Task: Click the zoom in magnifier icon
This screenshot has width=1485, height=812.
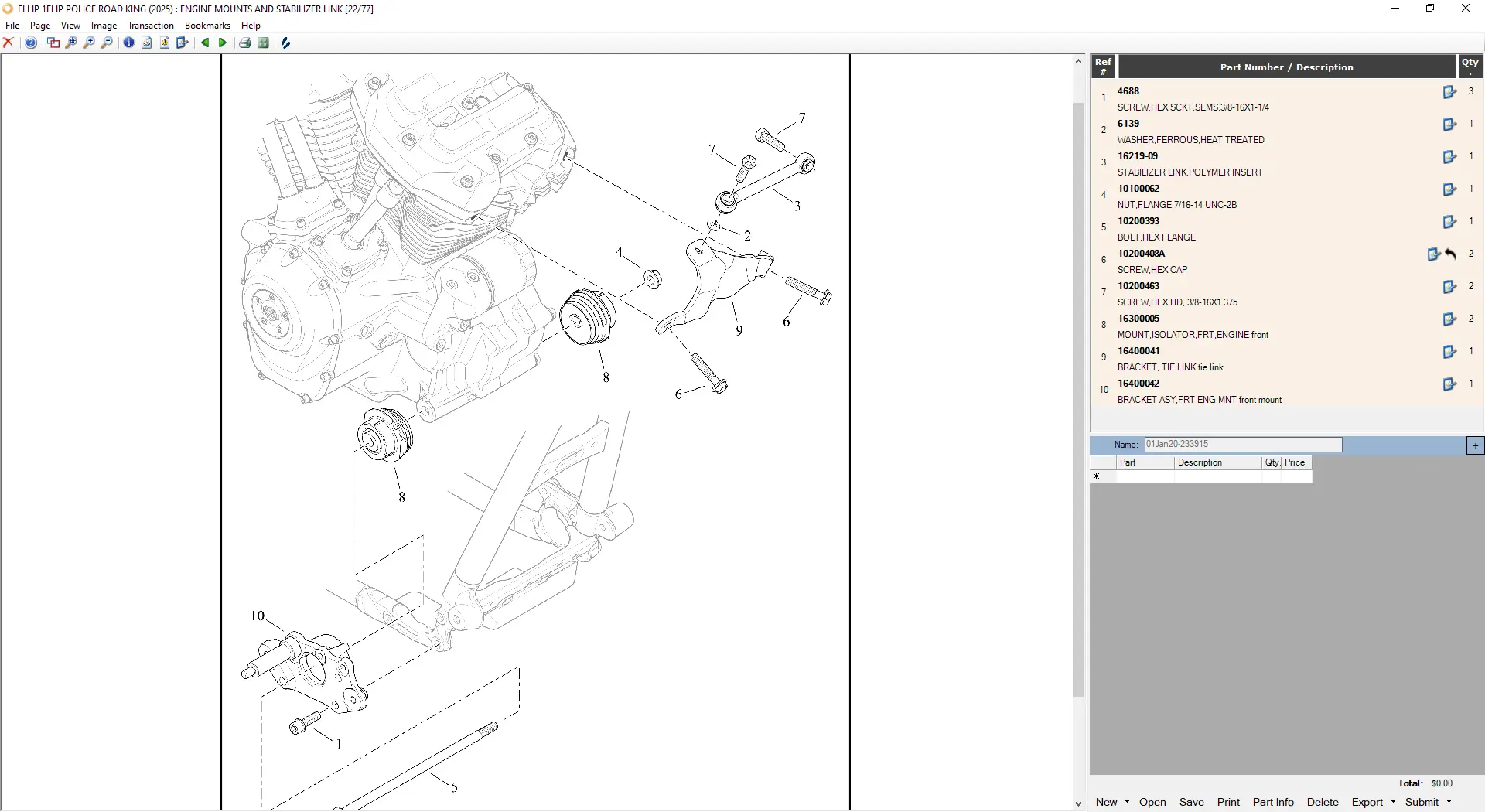Action: click(x=89, y=43)
